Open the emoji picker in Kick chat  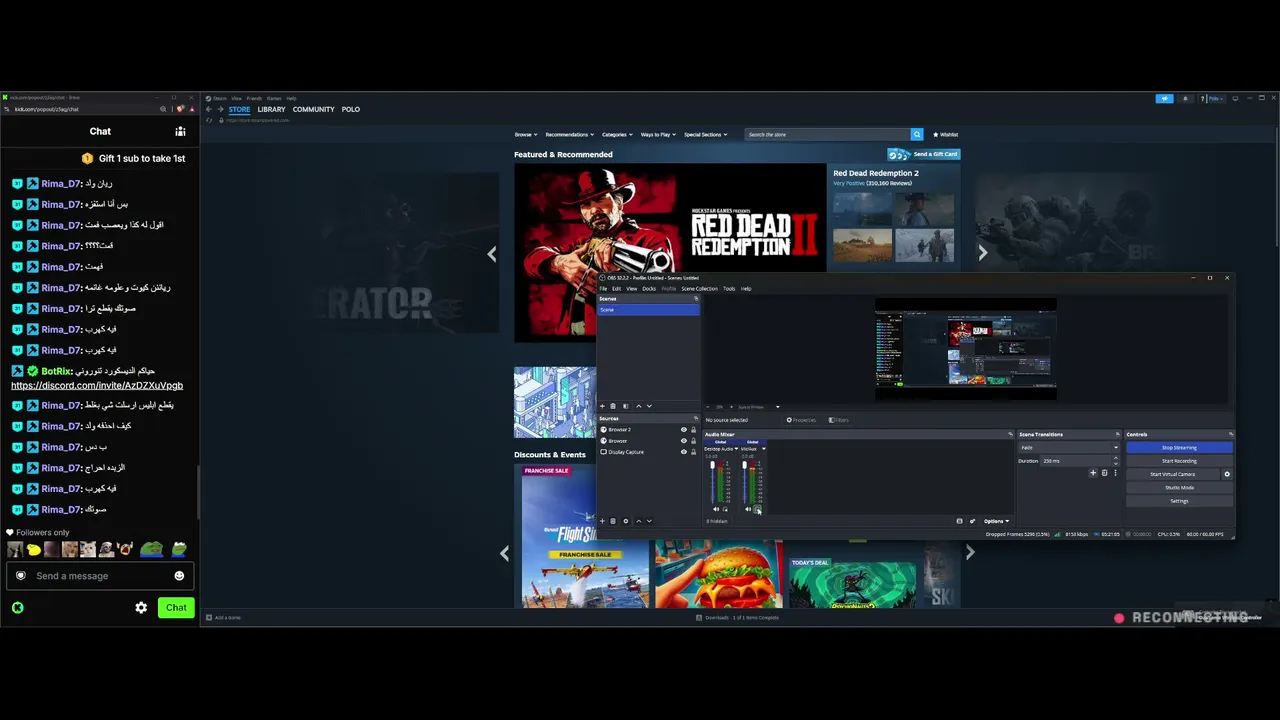[x=179, y=576]
